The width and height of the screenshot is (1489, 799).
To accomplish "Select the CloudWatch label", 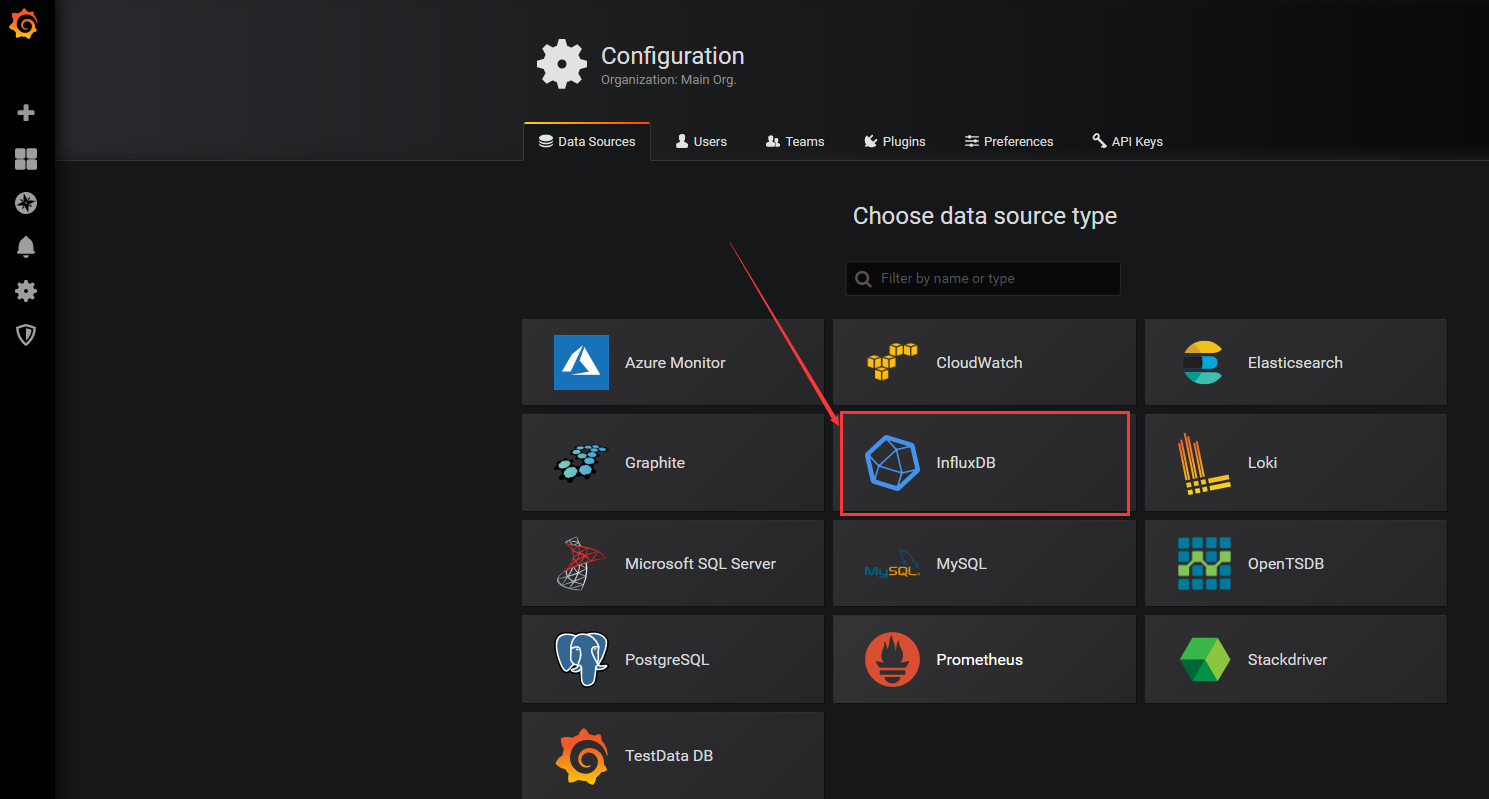I will [979, 363].
